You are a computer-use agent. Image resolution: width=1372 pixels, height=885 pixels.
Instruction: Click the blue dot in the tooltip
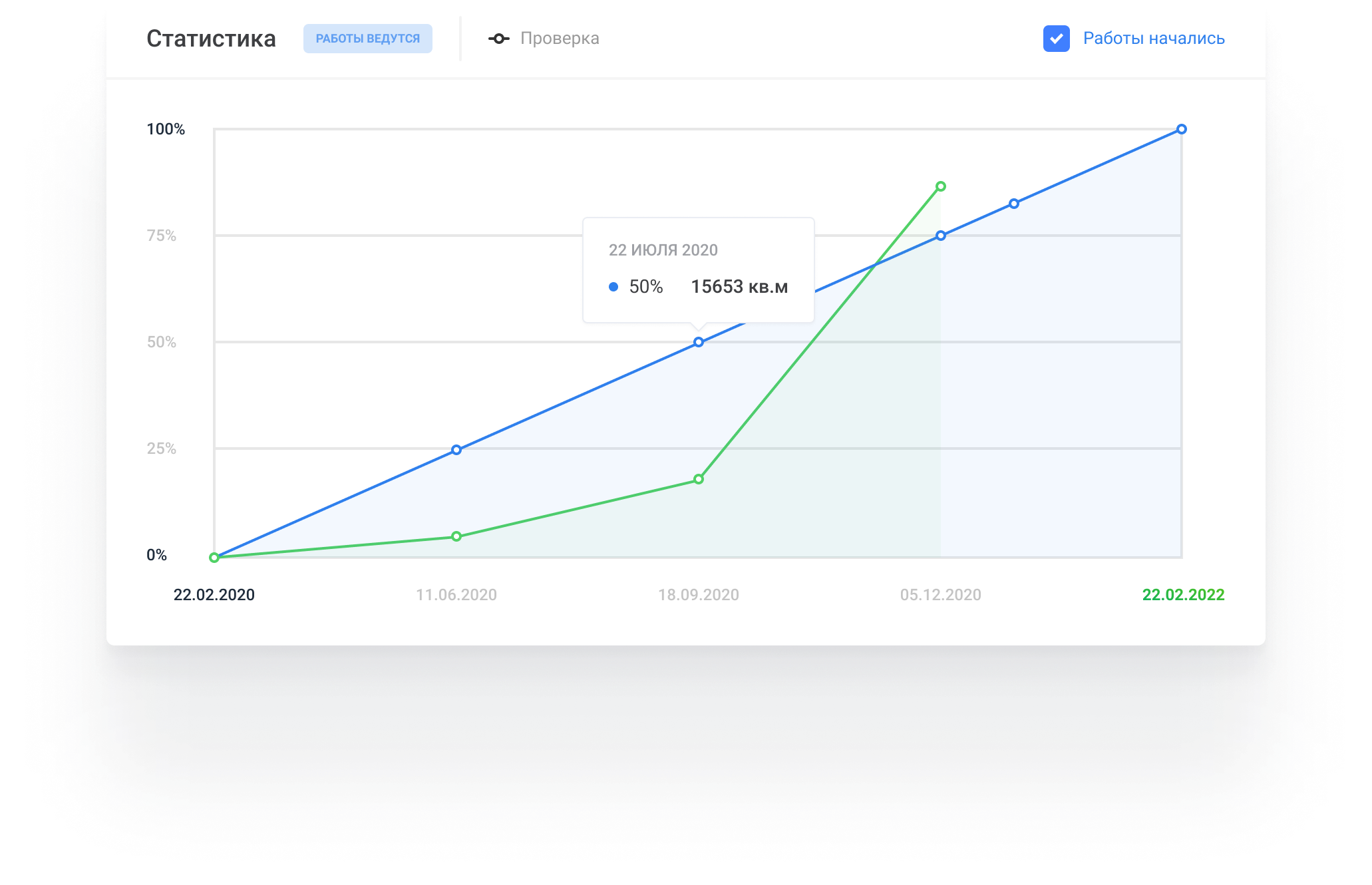click(613, 287)
